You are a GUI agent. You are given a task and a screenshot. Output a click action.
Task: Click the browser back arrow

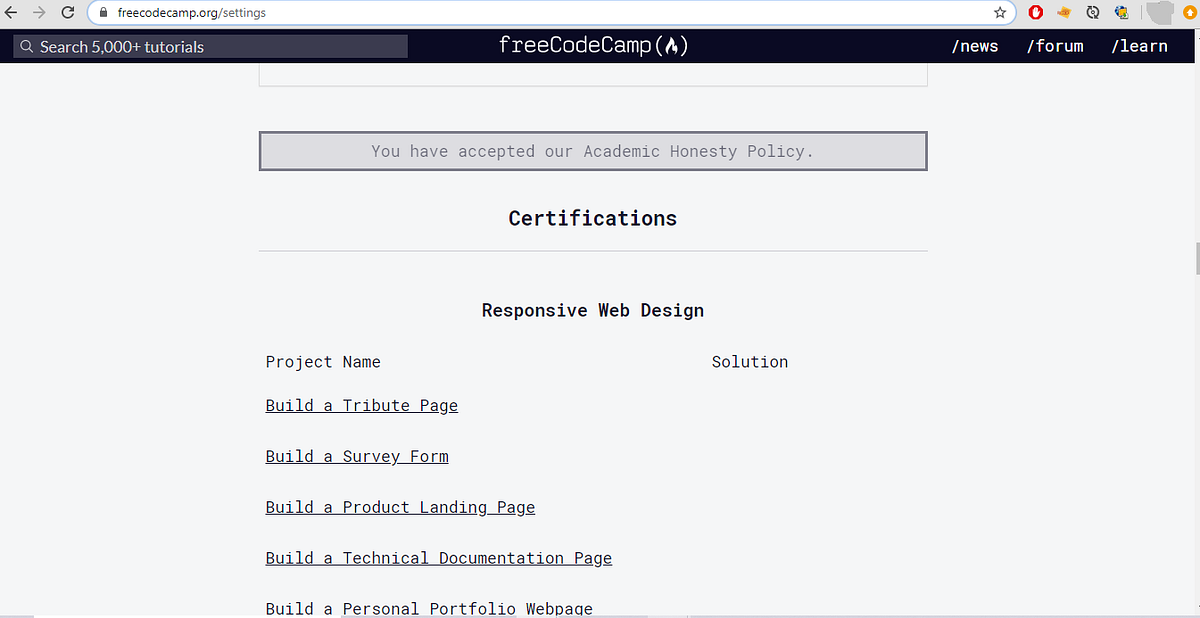(11, 12)
